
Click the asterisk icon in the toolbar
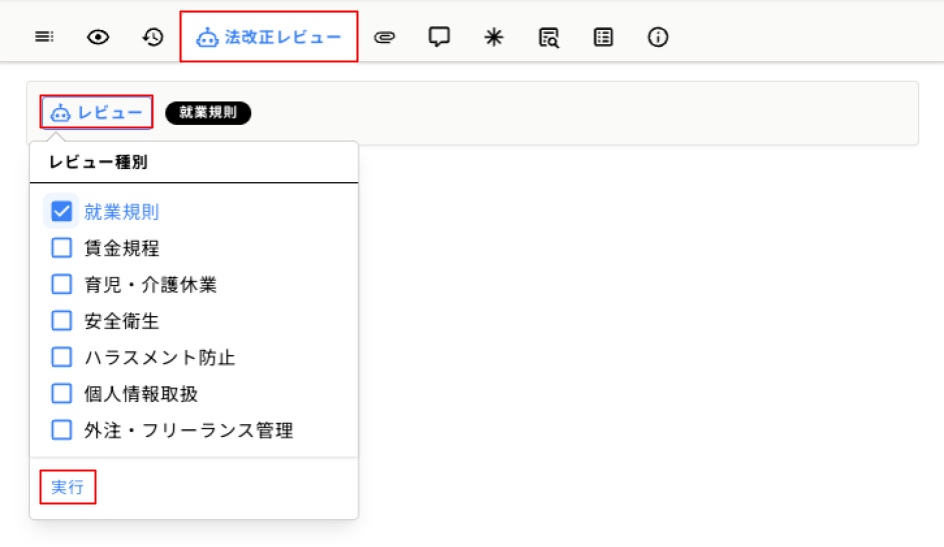(x=494, y=37)
